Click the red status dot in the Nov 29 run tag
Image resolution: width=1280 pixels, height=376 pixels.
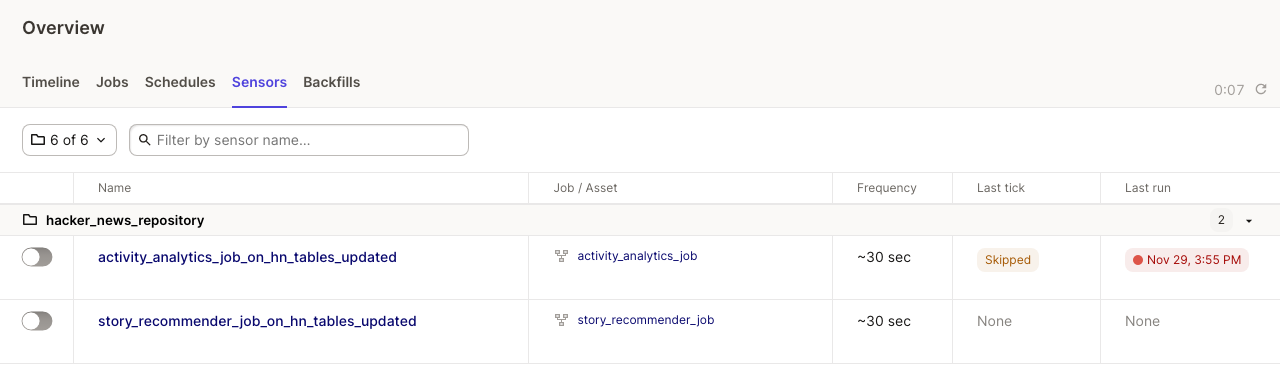(1137, 260)
